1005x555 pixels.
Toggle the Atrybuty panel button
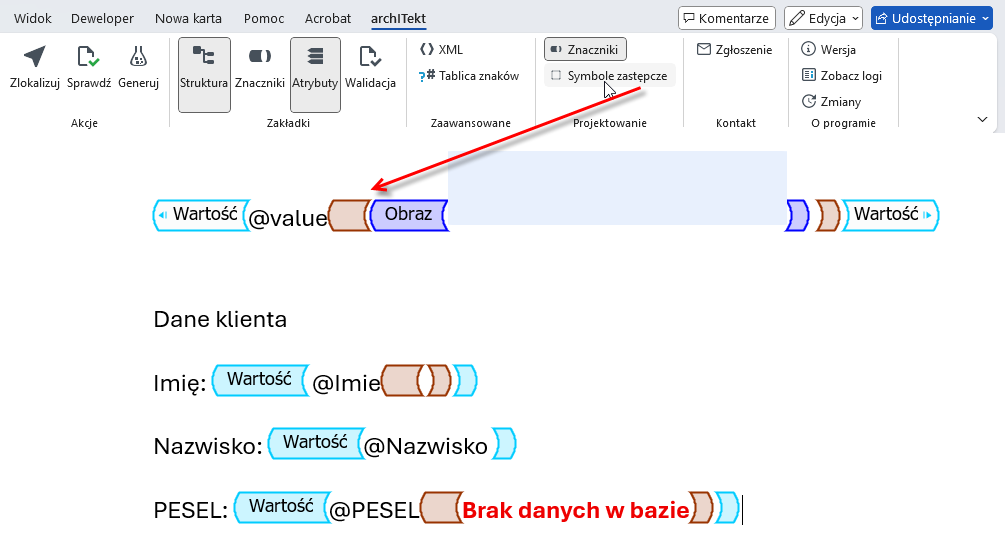[x=315, y=74]
